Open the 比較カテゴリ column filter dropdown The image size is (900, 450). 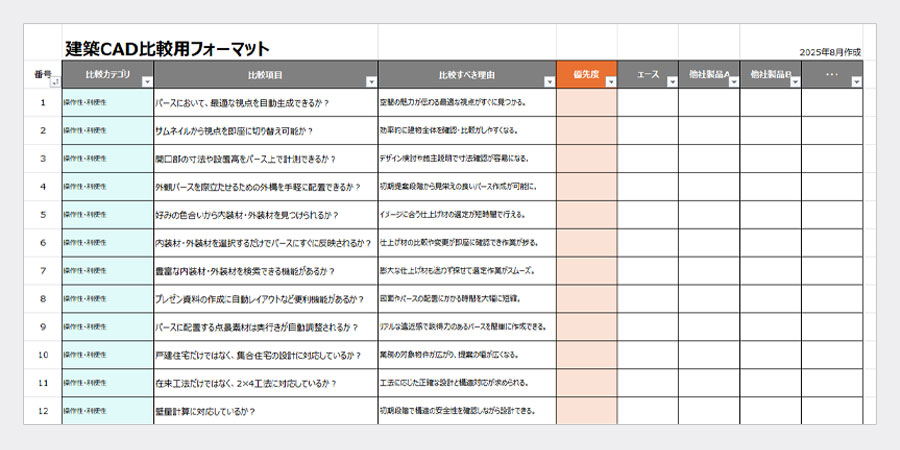pos(148,82)
